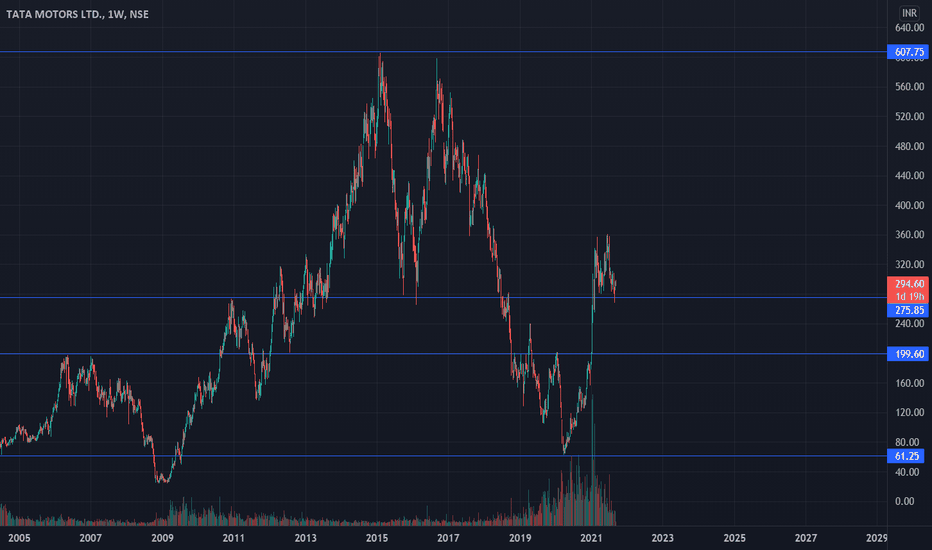Click the 2029 time axis label
Image resolution: width=932 pixels, height=550 pixels.
pos(877,538)
